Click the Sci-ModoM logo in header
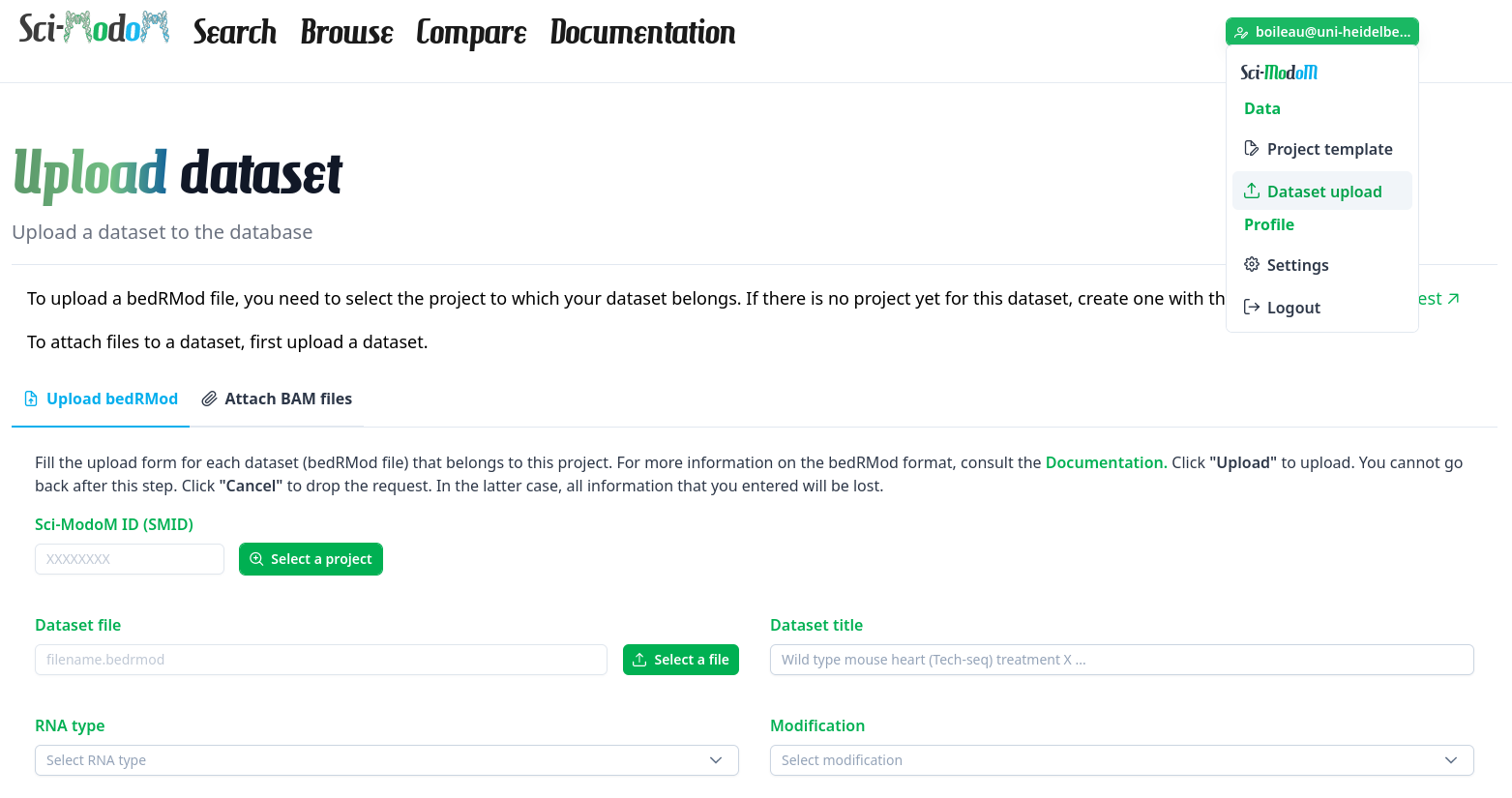 [x=94, y=29]
